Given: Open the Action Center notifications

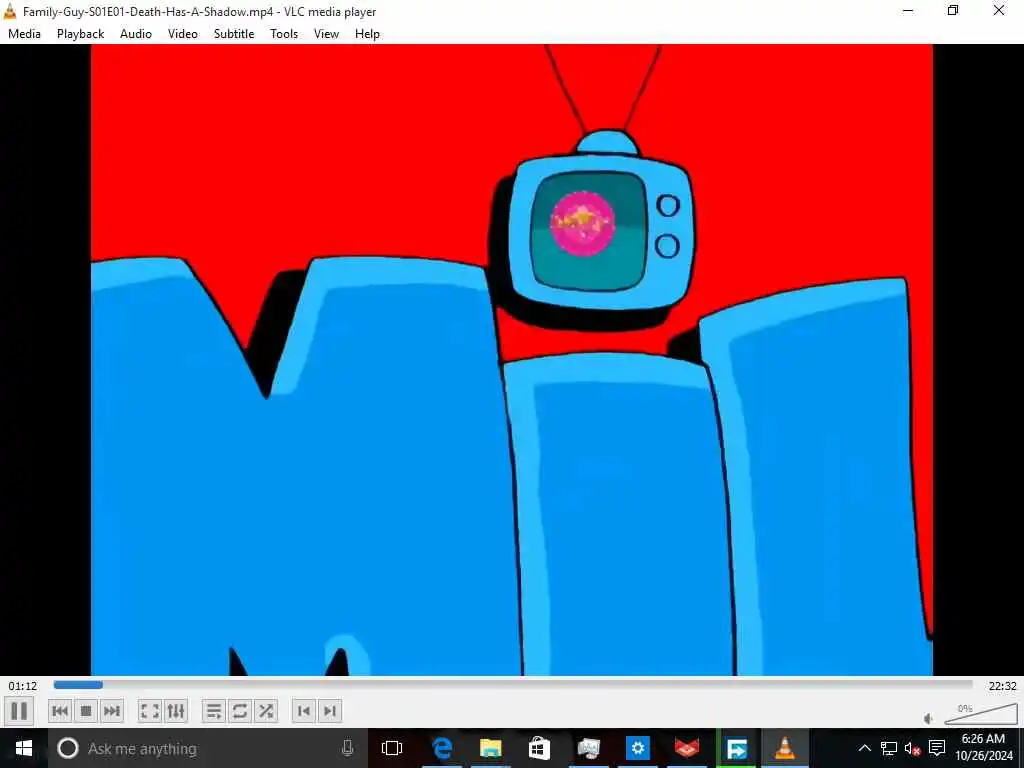Looking at the screenshot, I should [937, 748].
